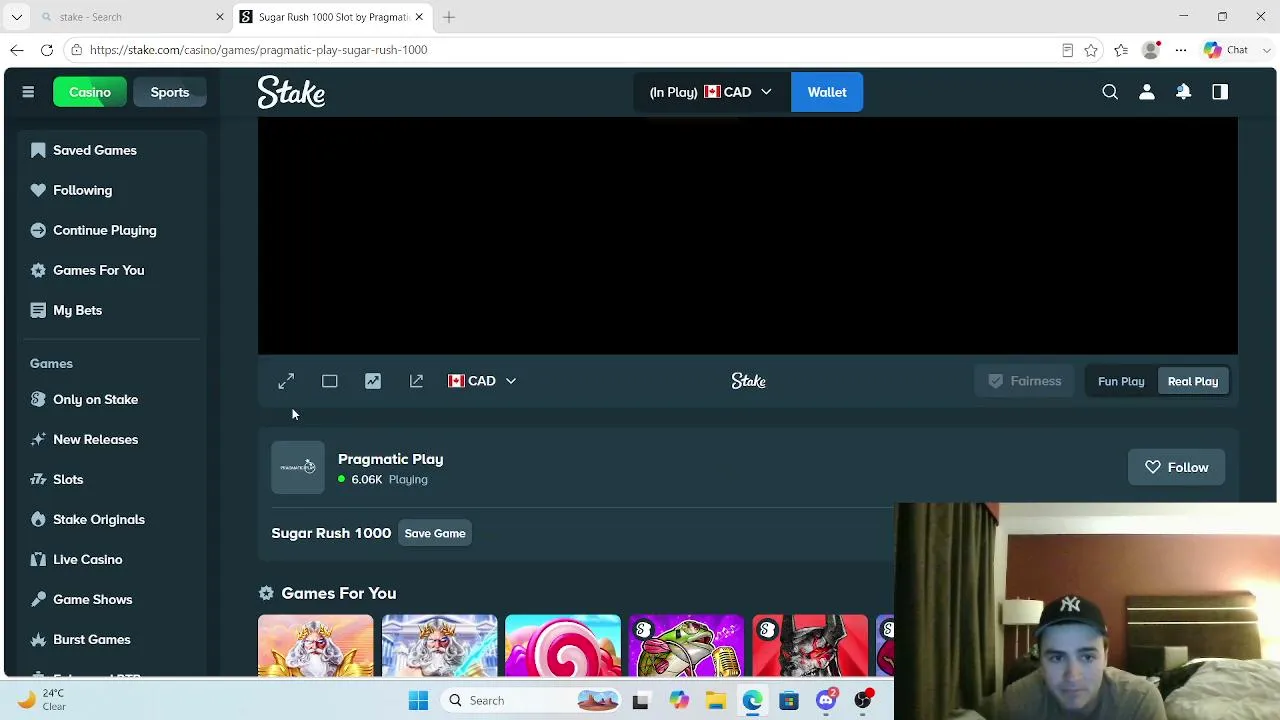Open the singing frog game thumbnail
The image size is (1280, 720).
pos(686,645)
